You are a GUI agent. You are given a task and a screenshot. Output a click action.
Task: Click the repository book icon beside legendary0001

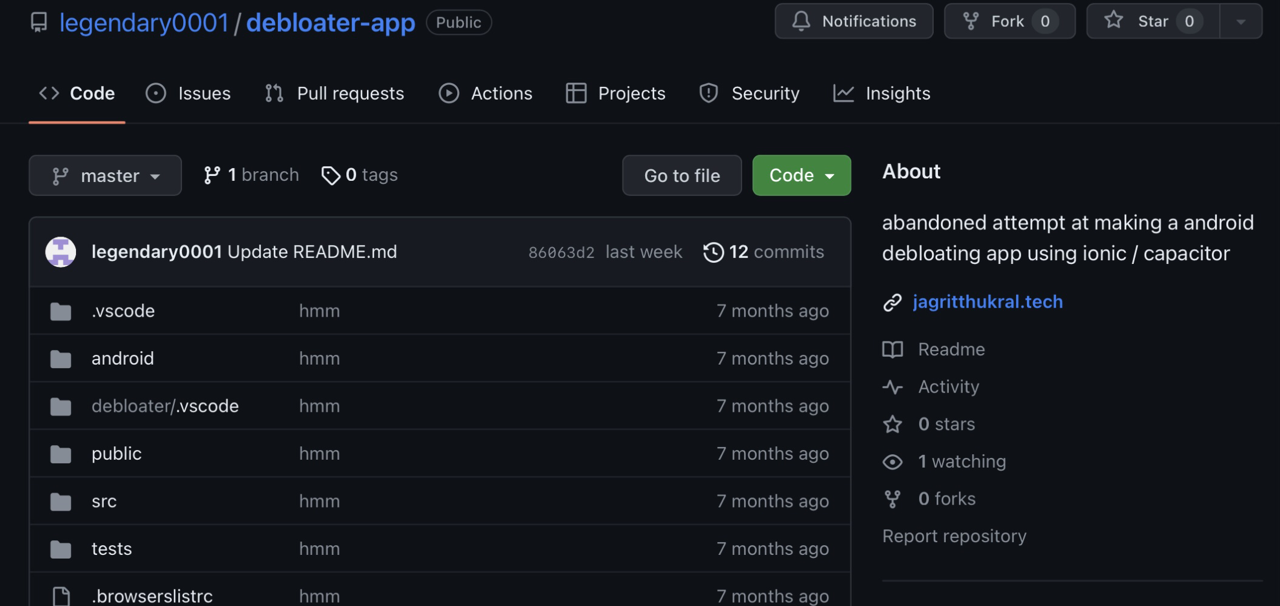pyautogui.click(x=39, y=22)
